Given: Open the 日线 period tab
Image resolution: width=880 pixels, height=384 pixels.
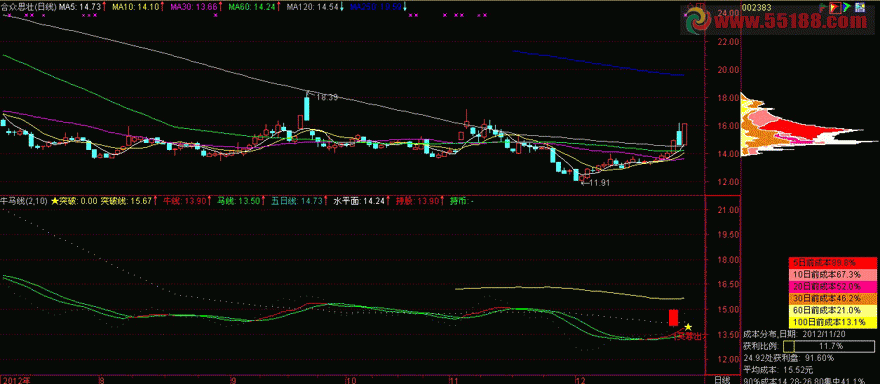Looking at the screenshot, I should coord(722,380).
